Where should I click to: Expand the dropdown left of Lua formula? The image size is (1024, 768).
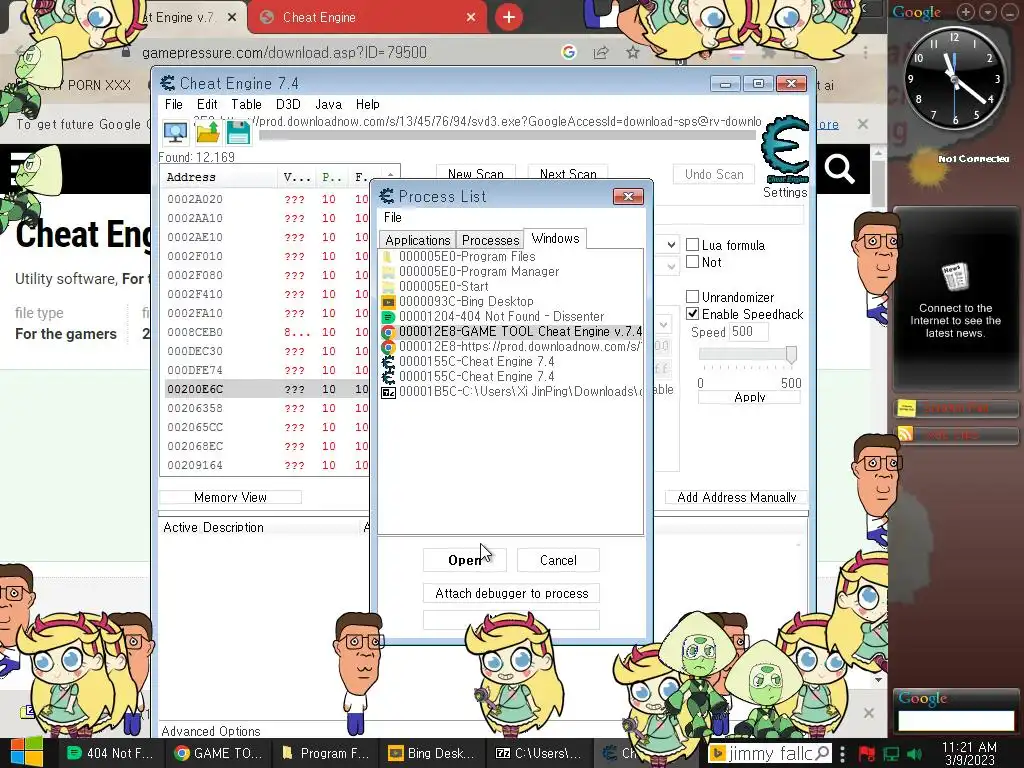coord(671,245)
